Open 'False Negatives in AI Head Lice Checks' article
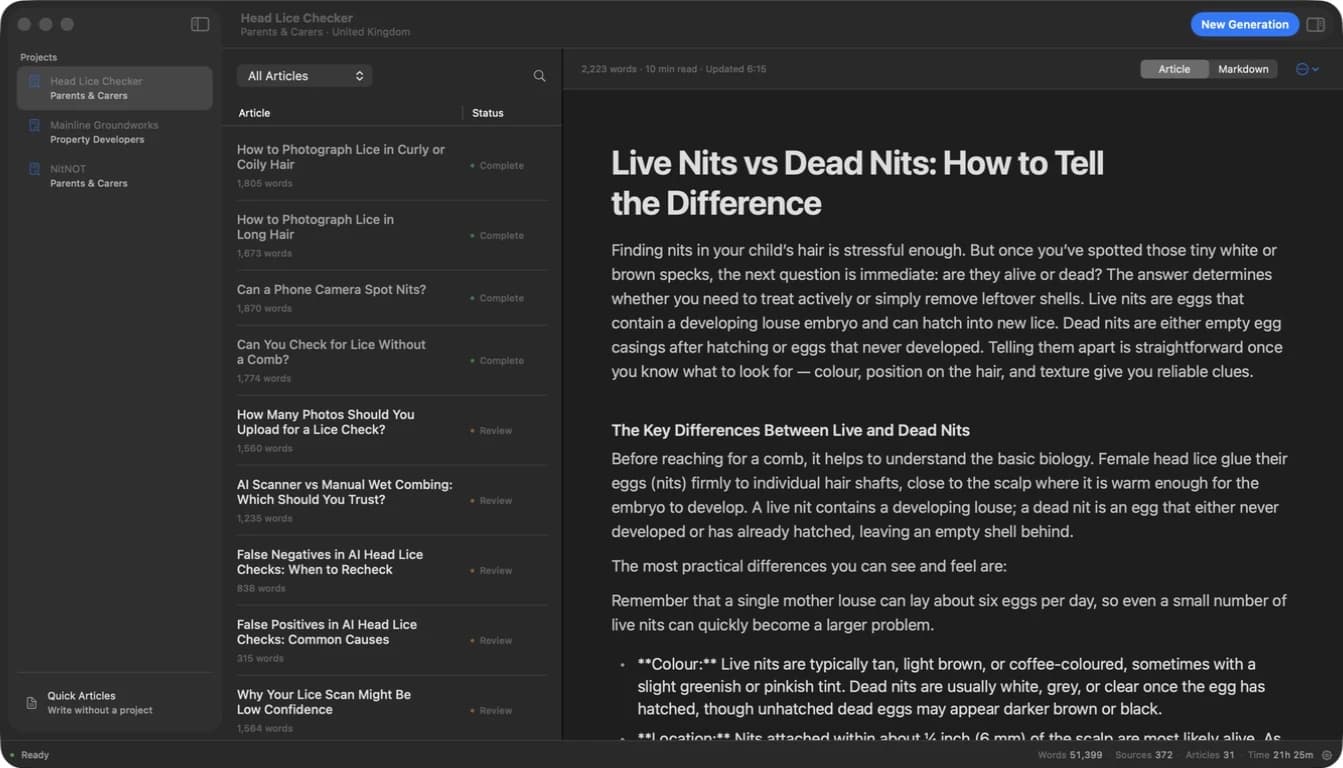The height and width of the screenshot is (768, 1343). tap(392, 571)
